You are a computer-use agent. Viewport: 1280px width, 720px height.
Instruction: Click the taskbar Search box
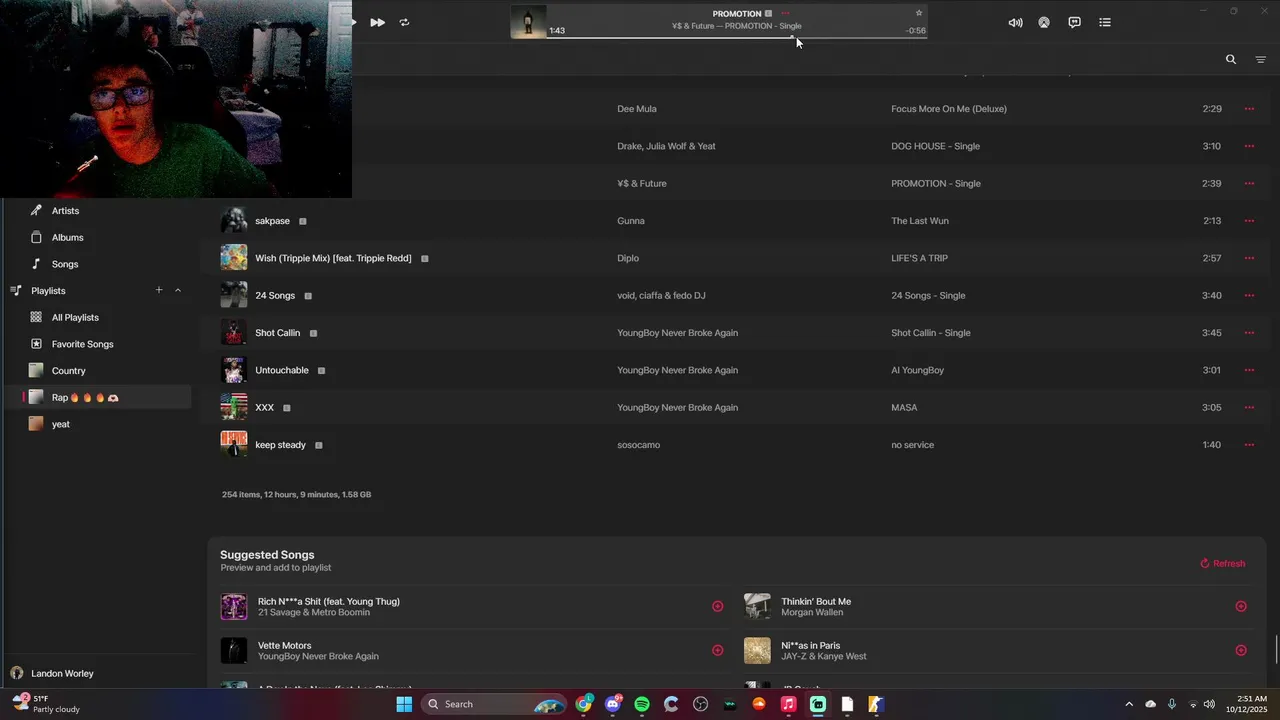coord(494,704)
